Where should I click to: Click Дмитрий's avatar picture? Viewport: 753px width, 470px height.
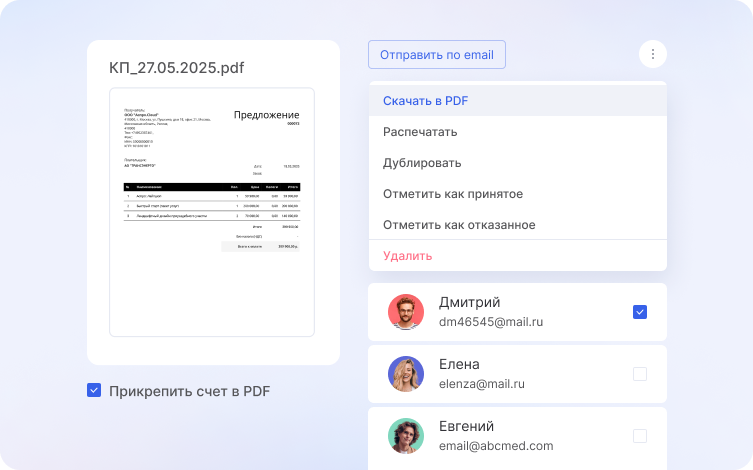pos(406,312)
